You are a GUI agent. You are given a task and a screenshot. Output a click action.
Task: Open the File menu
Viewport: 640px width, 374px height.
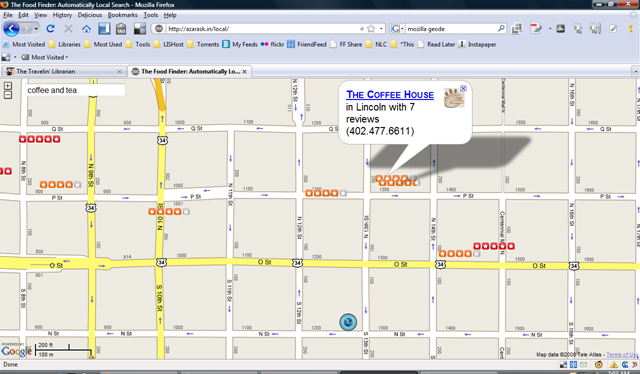[8, 15]
